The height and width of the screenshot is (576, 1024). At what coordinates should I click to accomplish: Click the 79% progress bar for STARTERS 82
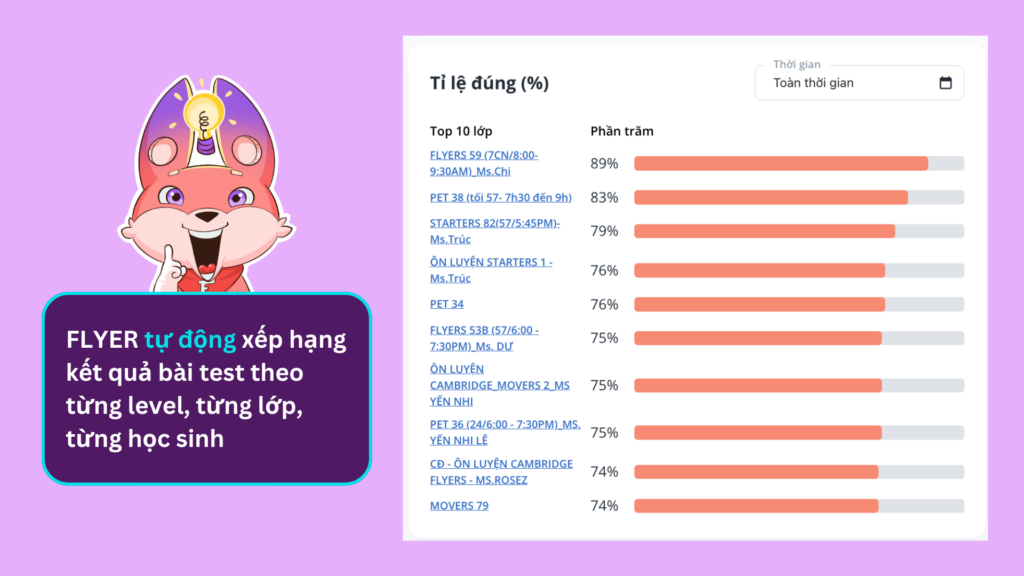798,231
